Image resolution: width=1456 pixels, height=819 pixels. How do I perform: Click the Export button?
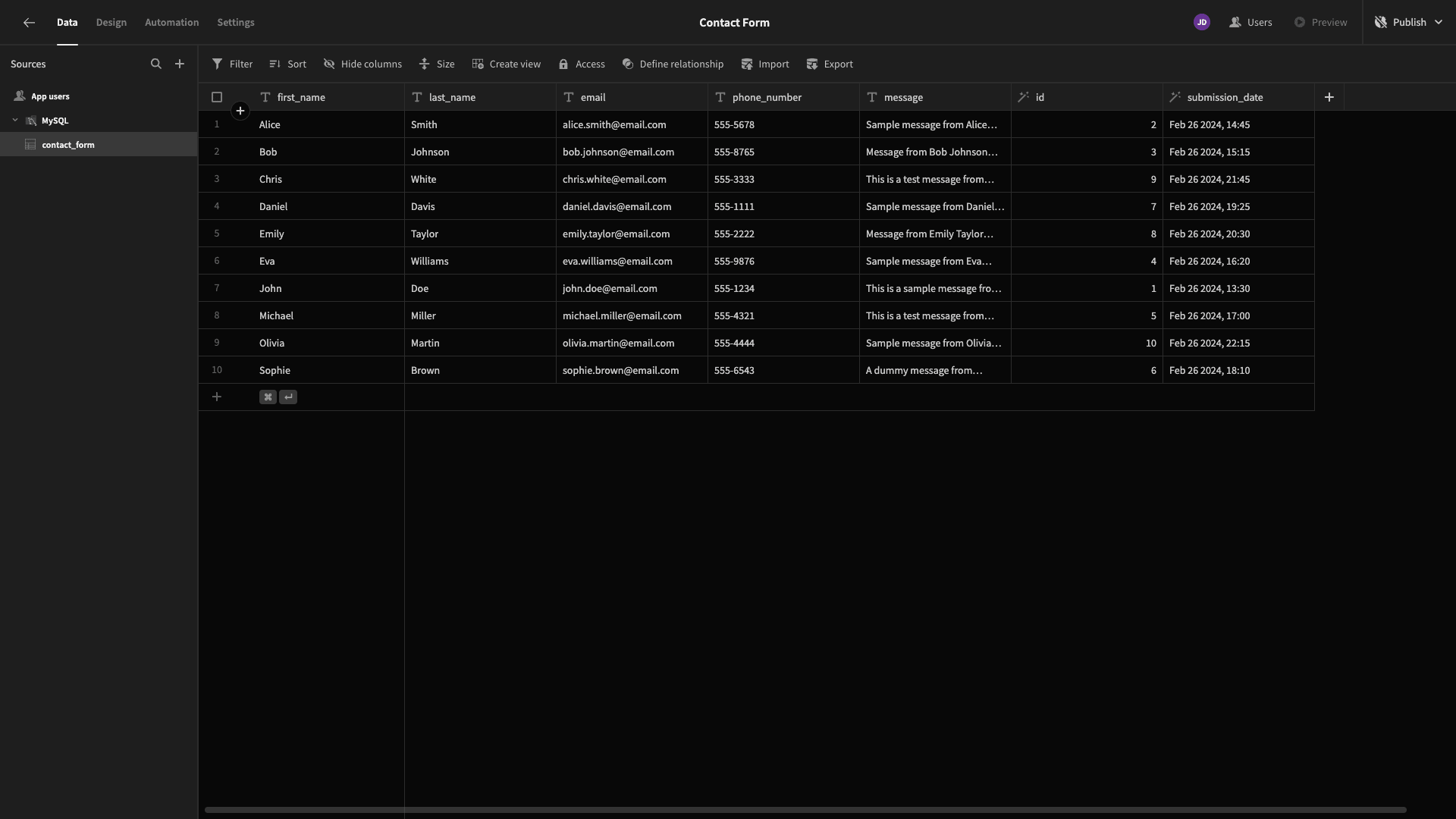(830, 64)
